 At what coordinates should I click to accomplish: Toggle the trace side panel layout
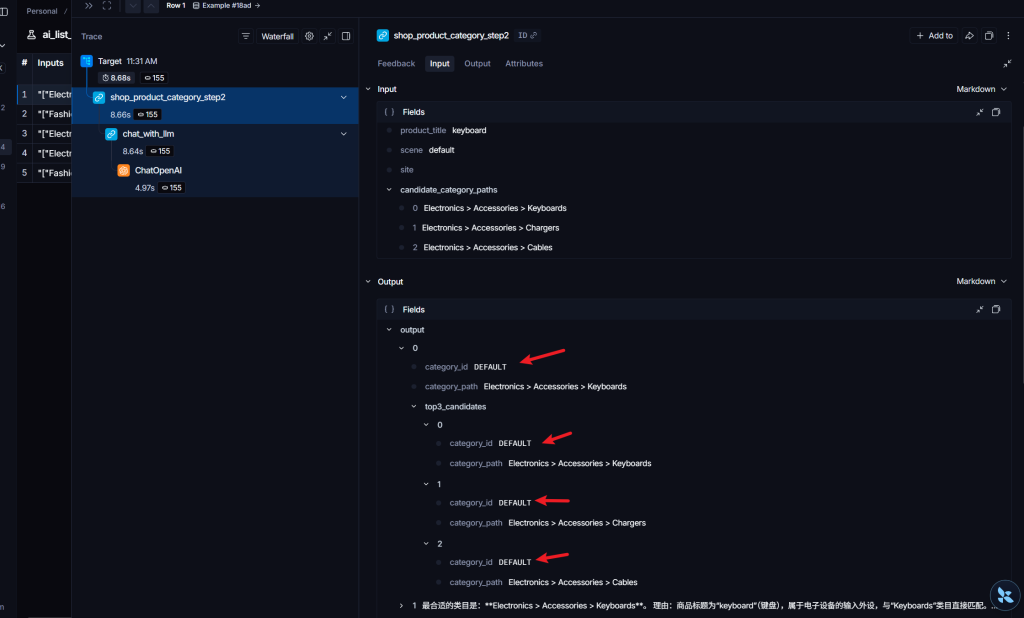[346, 36]
